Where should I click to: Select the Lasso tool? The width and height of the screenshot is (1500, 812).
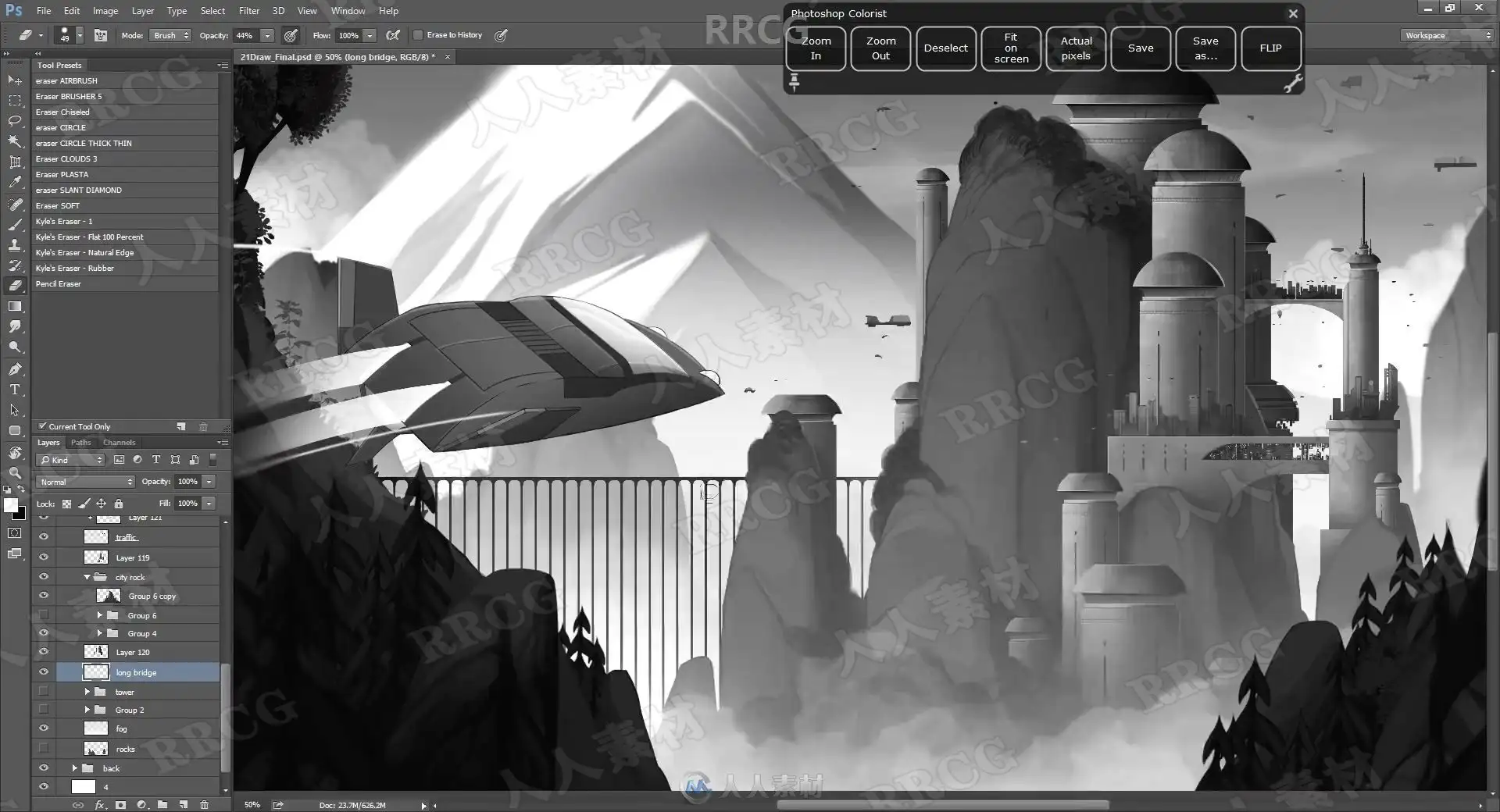coord(15,121)
